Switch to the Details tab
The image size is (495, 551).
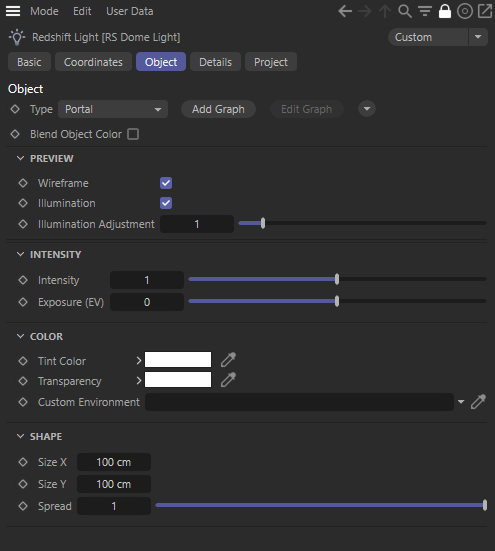215,62
